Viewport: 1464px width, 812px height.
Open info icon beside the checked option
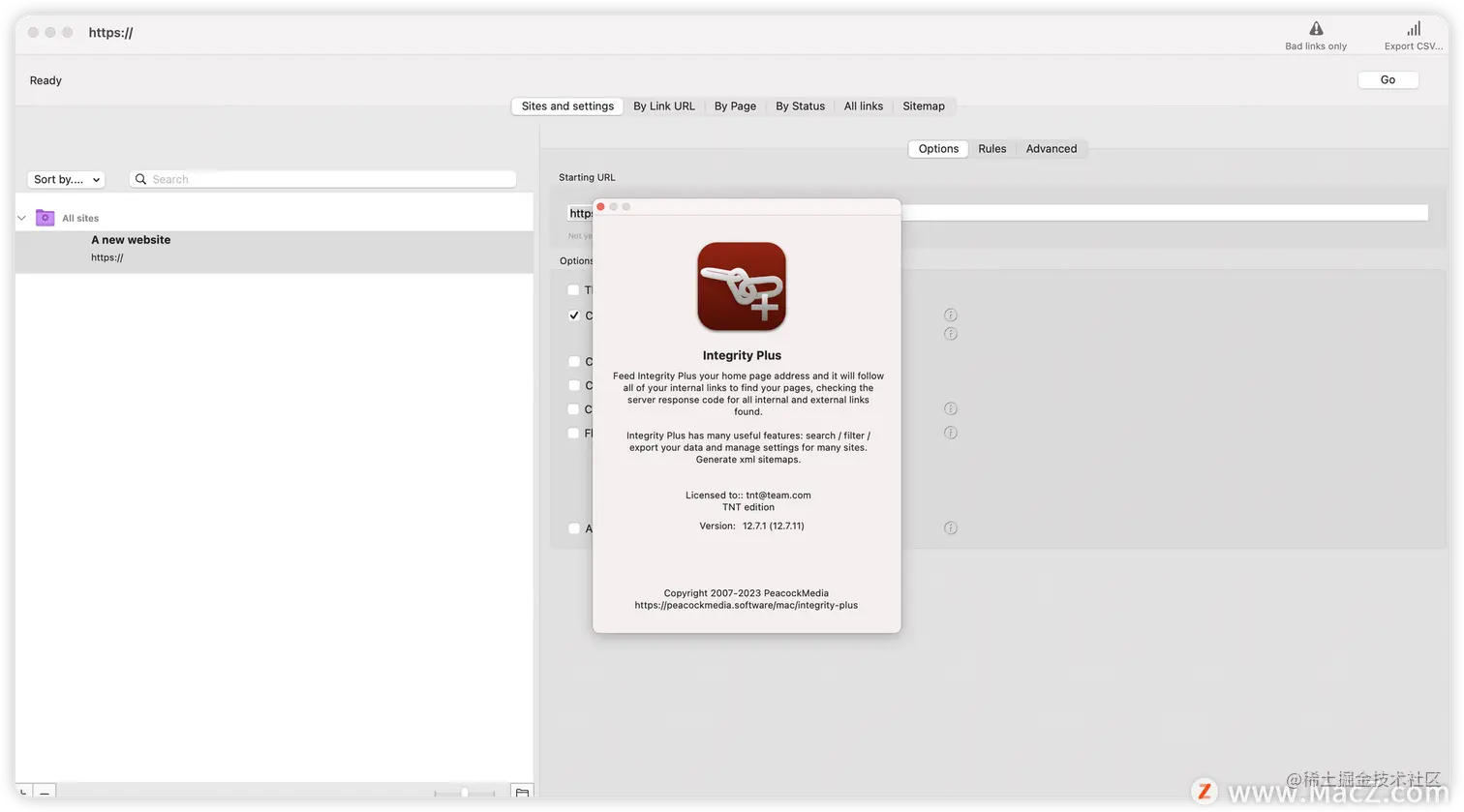pos(951,315)
